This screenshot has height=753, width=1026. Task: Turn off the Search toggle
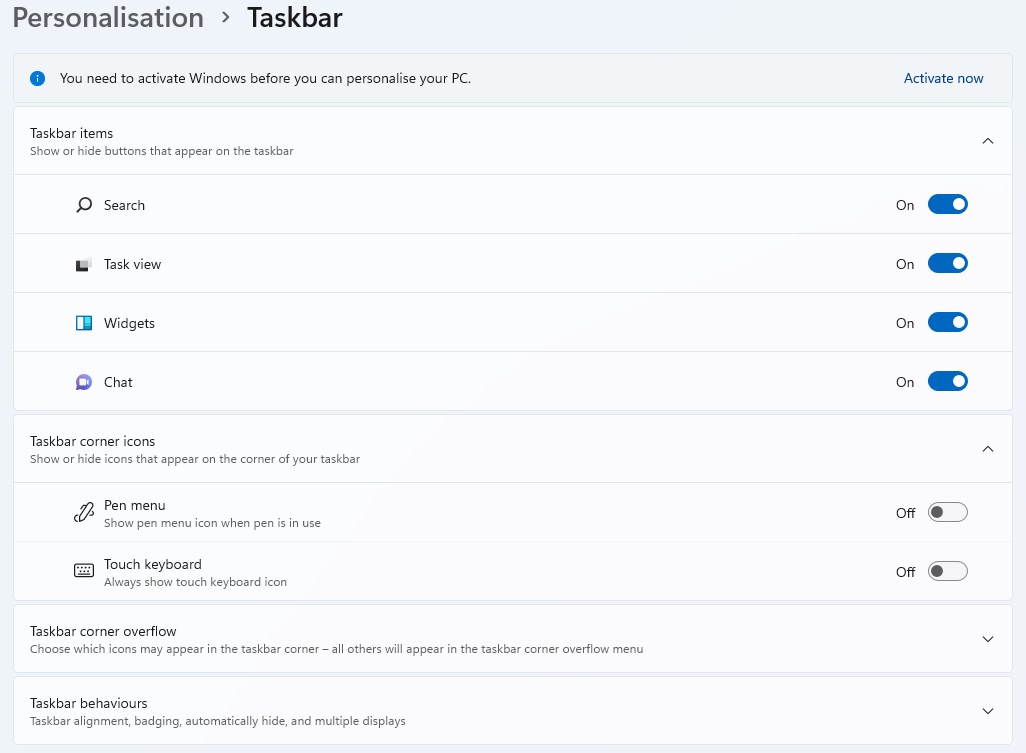point(947,205)
